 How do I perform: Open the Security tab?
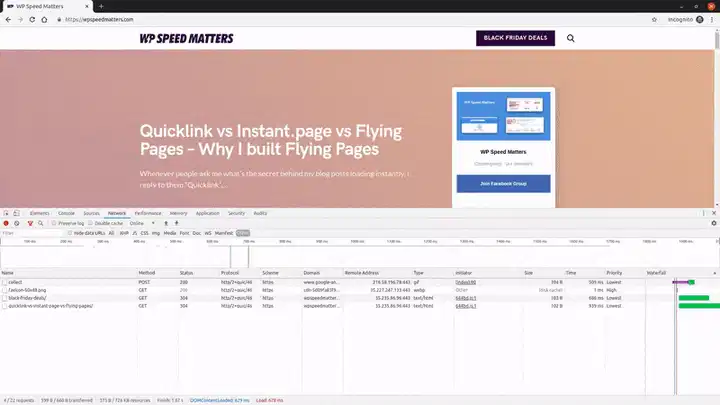[x=236, y=213]
